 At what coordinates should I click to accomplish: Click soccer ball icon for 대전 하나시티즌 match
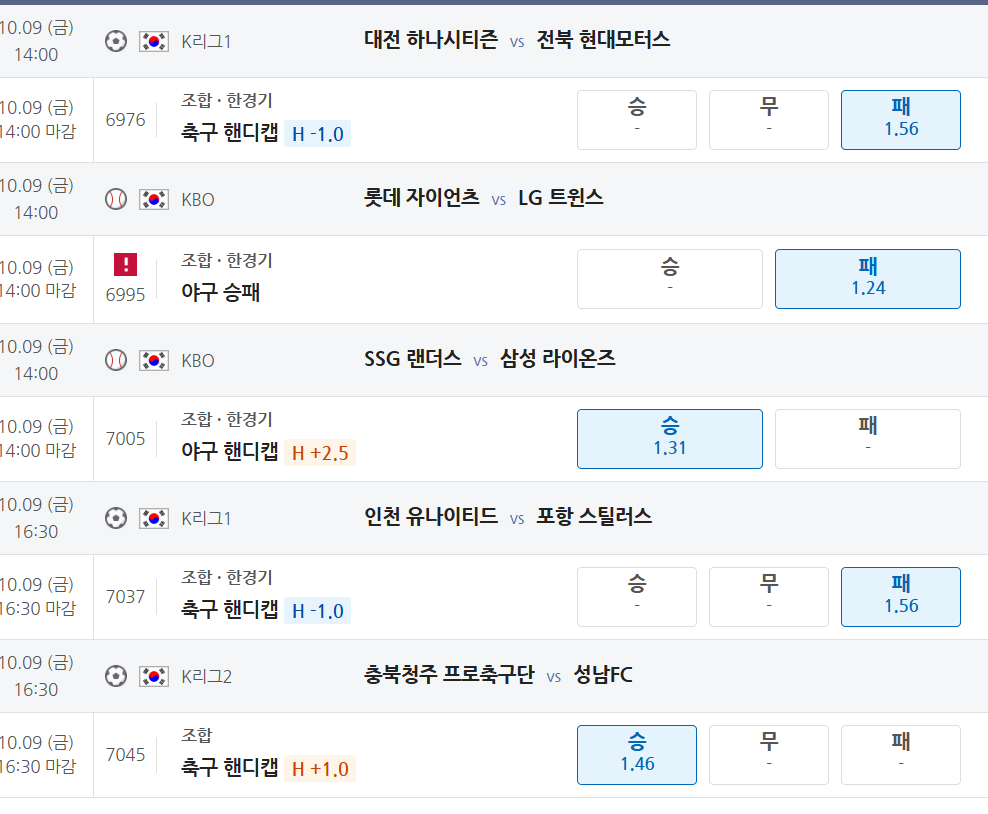point(116,42)
